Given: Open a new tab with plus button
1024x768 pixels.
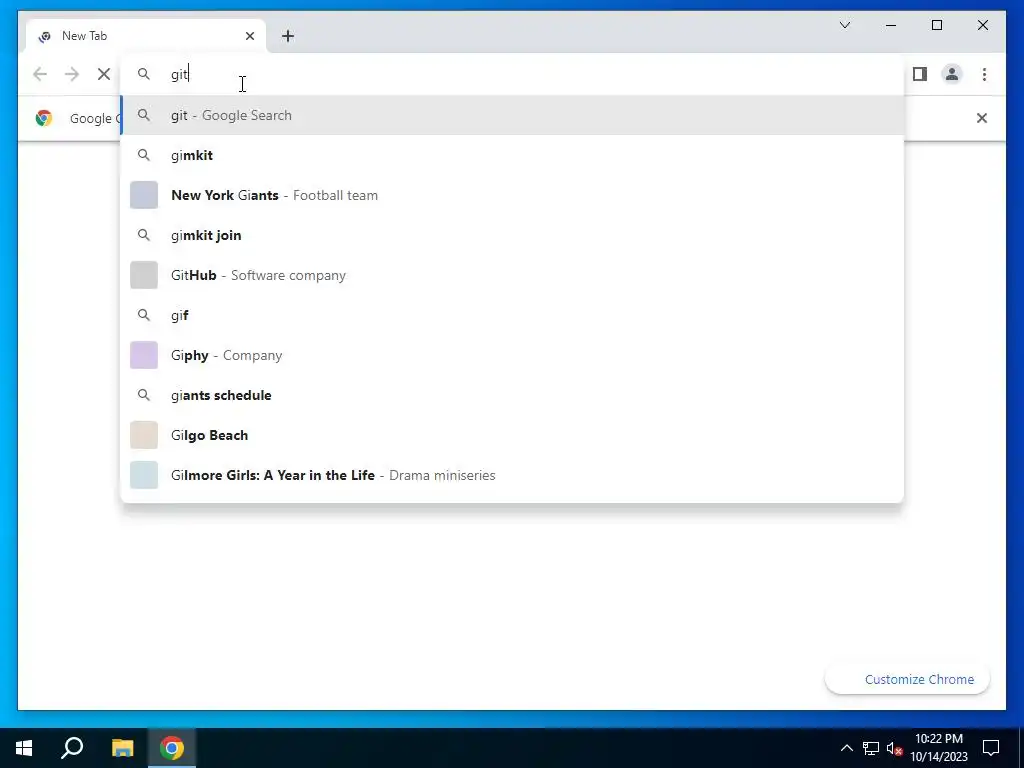Looking at the screenshot, I should coord(288,36).
